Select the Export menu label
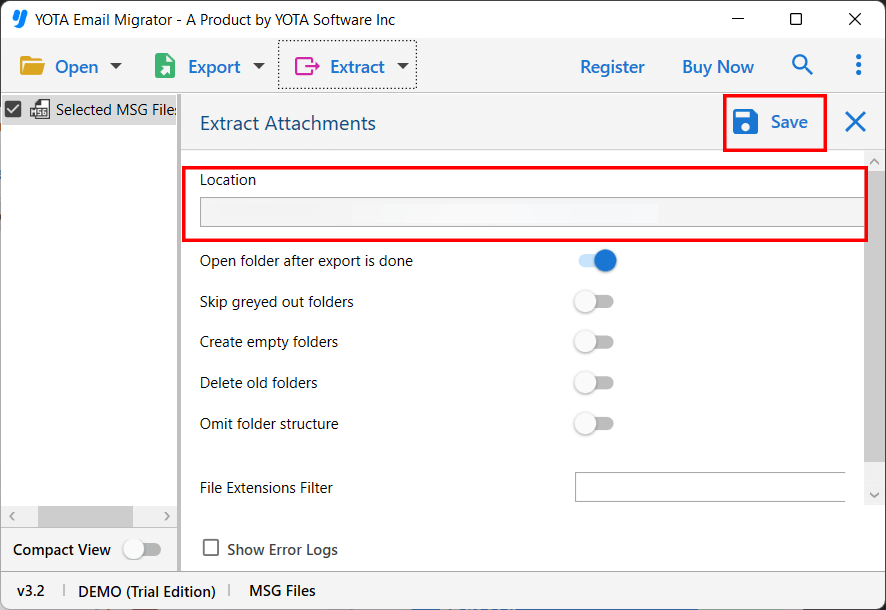Viewport: 886px width, 610px height. [x=214, y=67]
